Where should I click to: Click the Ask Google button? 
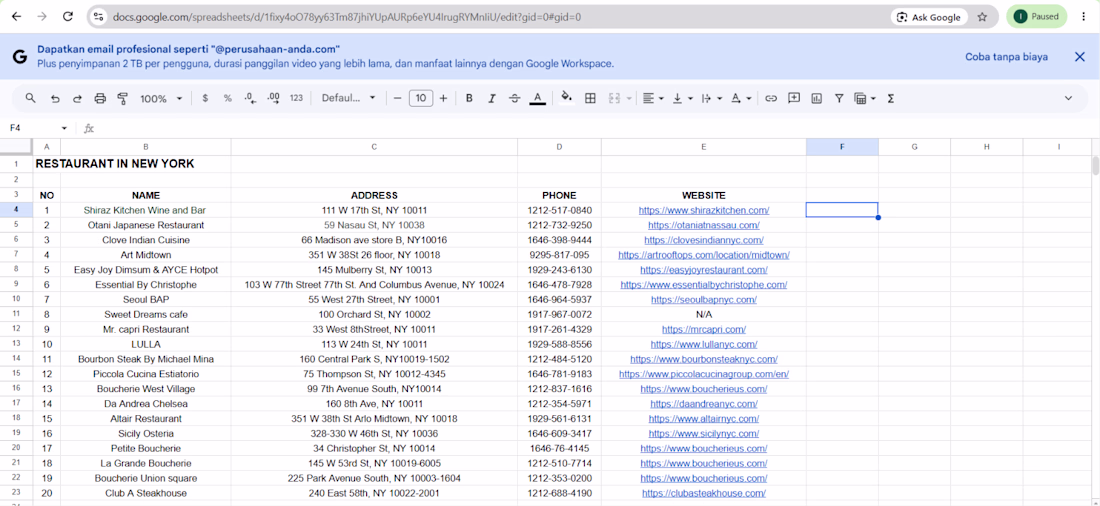click(929, 17)
